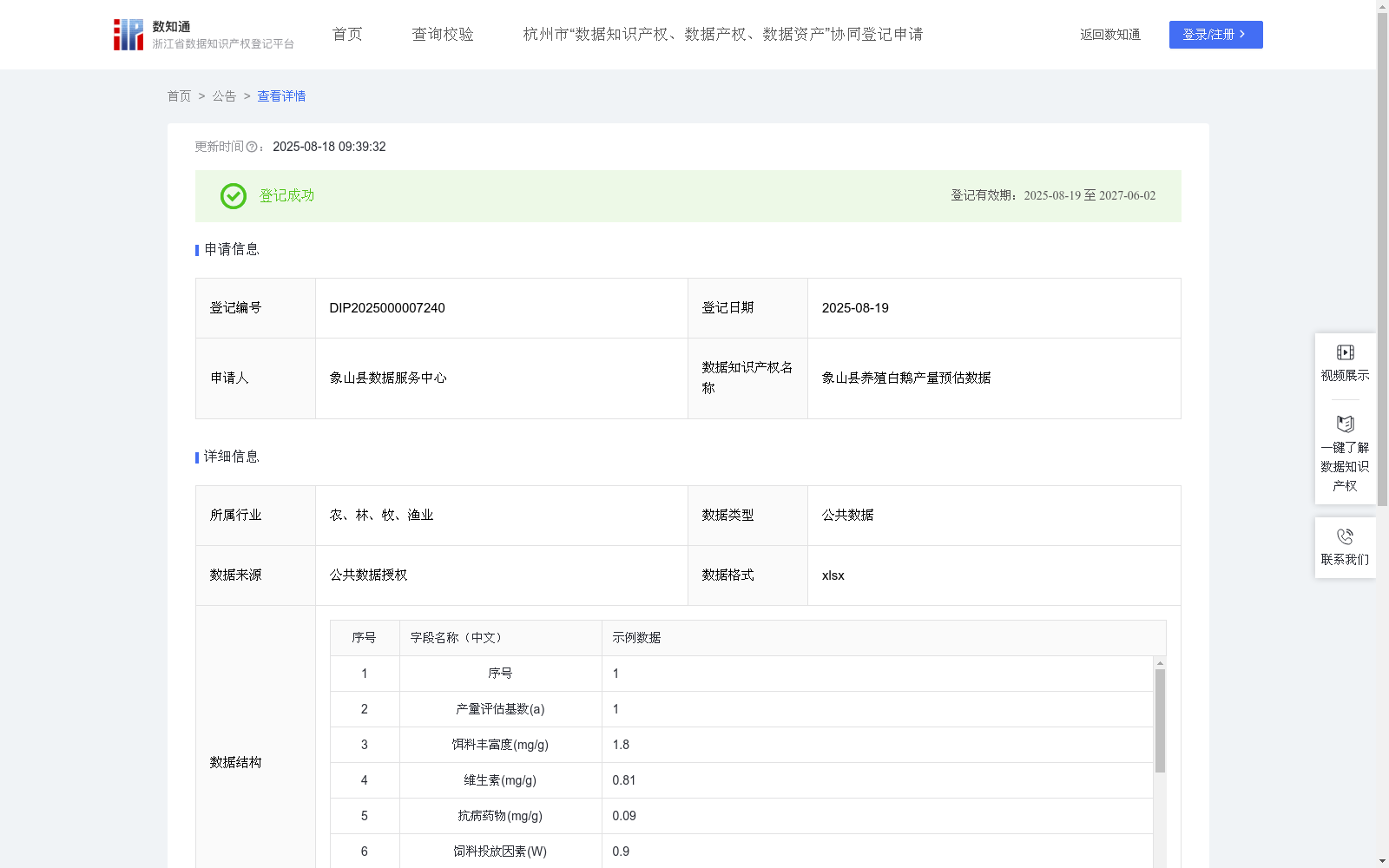
Task: Click the sample value 0.81
Action: point(623,780)
